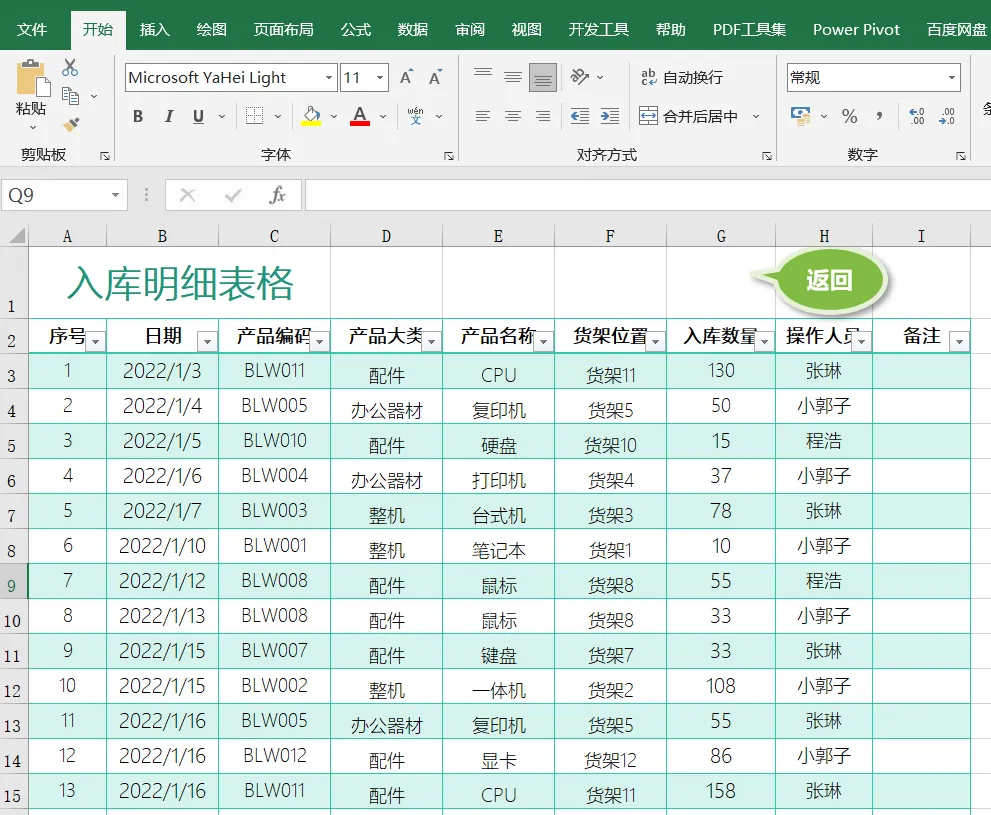Open the 序号 filter dropdown
Screen dimensions: 991x815
(x=95, y=341)
